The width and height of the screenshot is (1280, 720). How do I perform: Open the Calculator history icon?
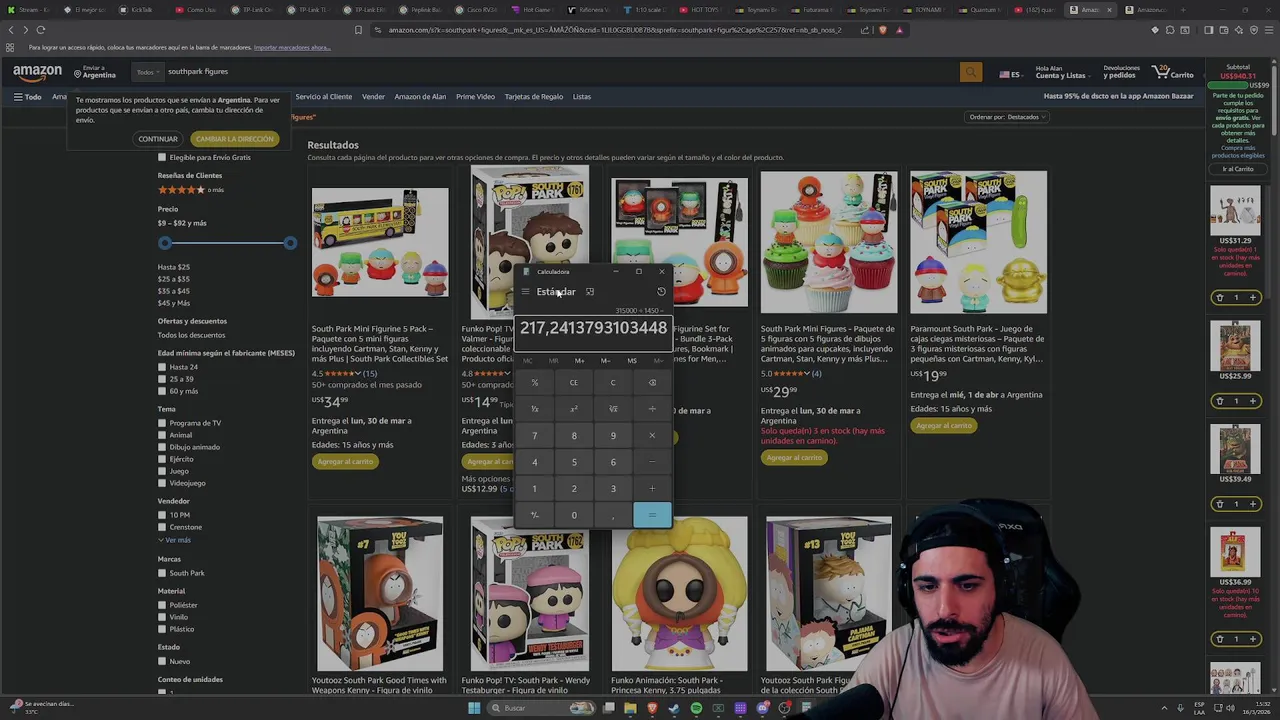pos(661,292)
